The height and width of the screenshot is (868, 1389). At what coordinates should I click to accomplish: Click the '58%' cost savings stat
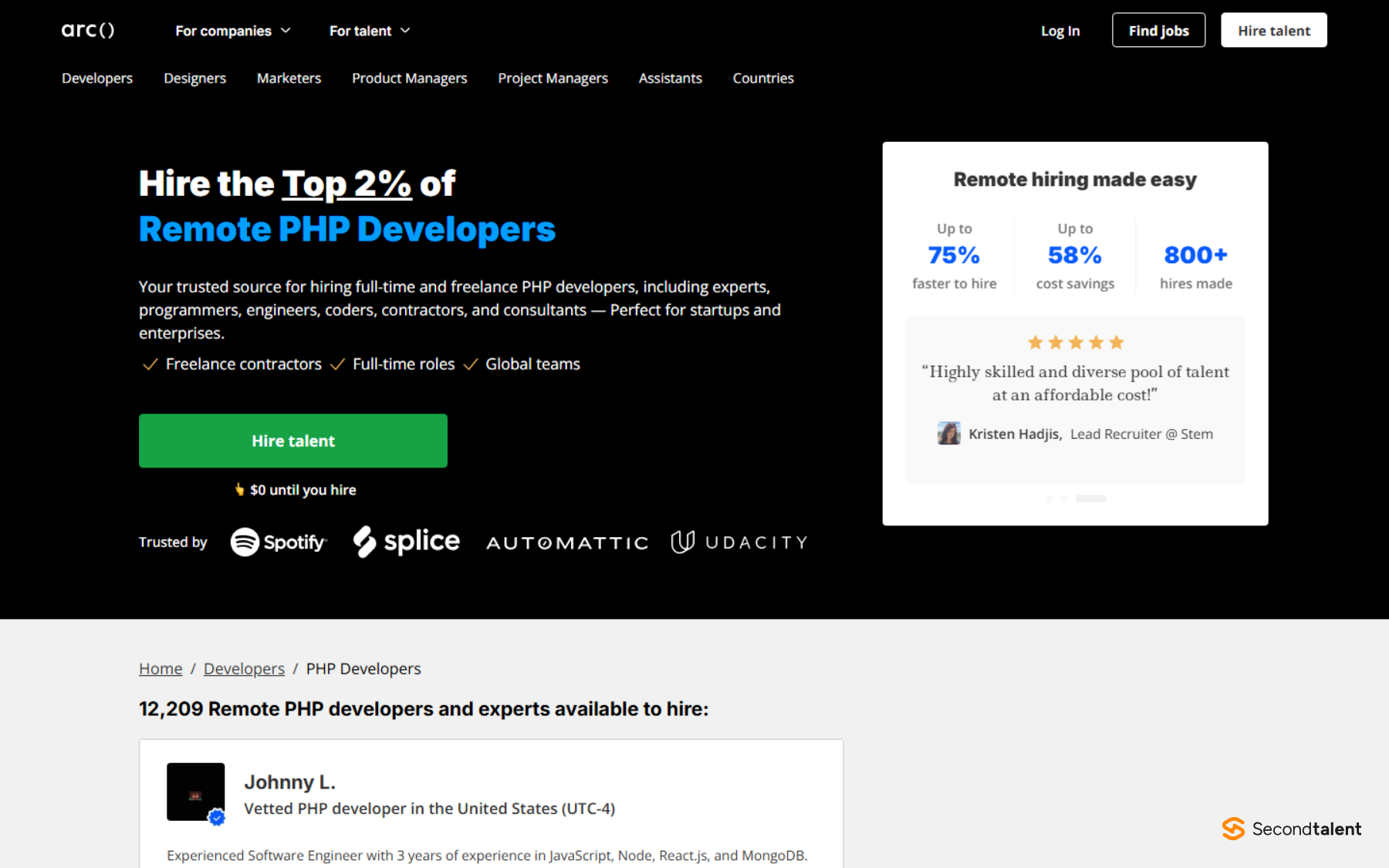[1075, 255]
